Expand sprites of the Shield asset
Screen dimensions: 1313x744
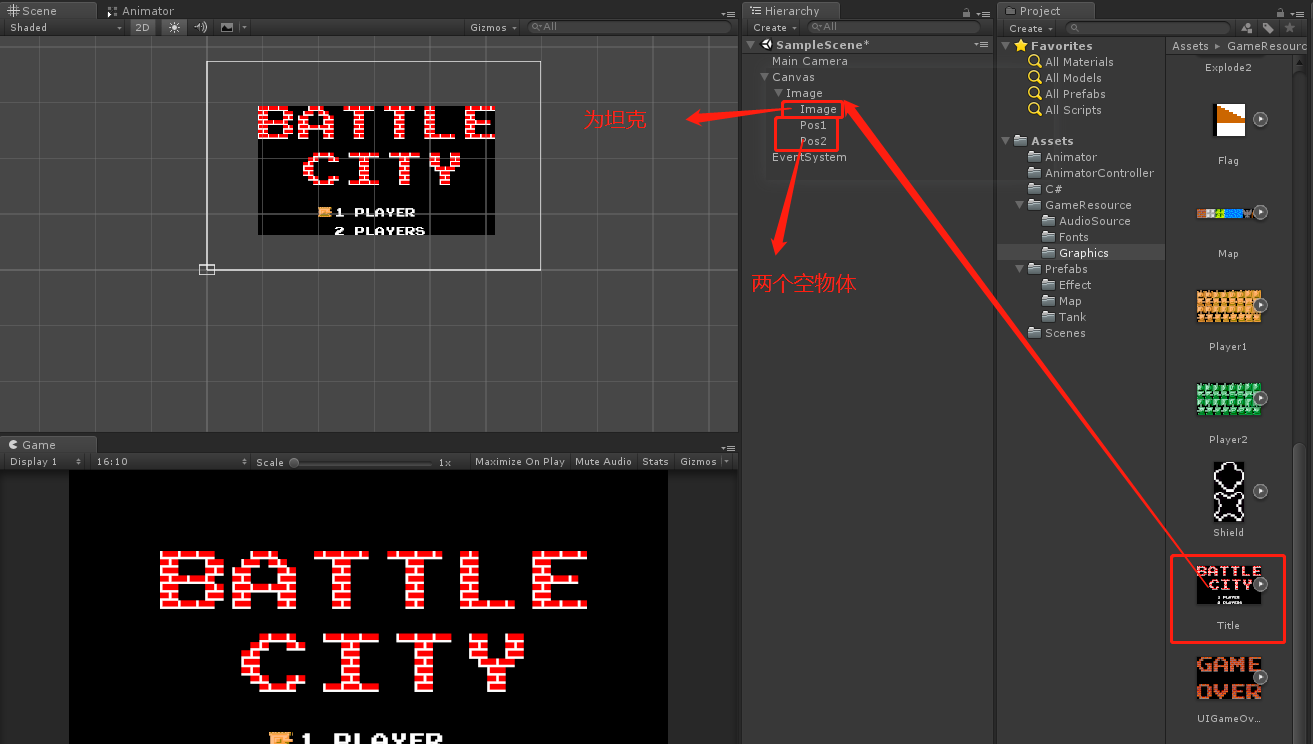tap(1260, 491)
